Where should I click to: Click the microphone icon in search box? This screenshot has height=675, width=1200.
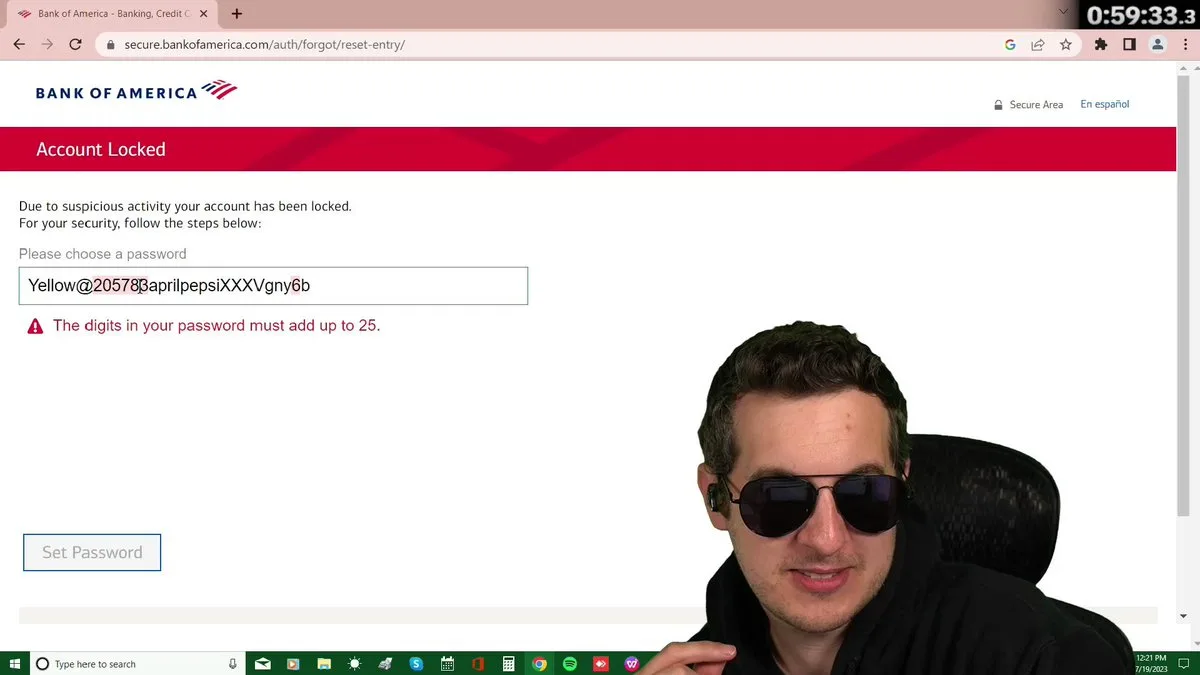233,664
